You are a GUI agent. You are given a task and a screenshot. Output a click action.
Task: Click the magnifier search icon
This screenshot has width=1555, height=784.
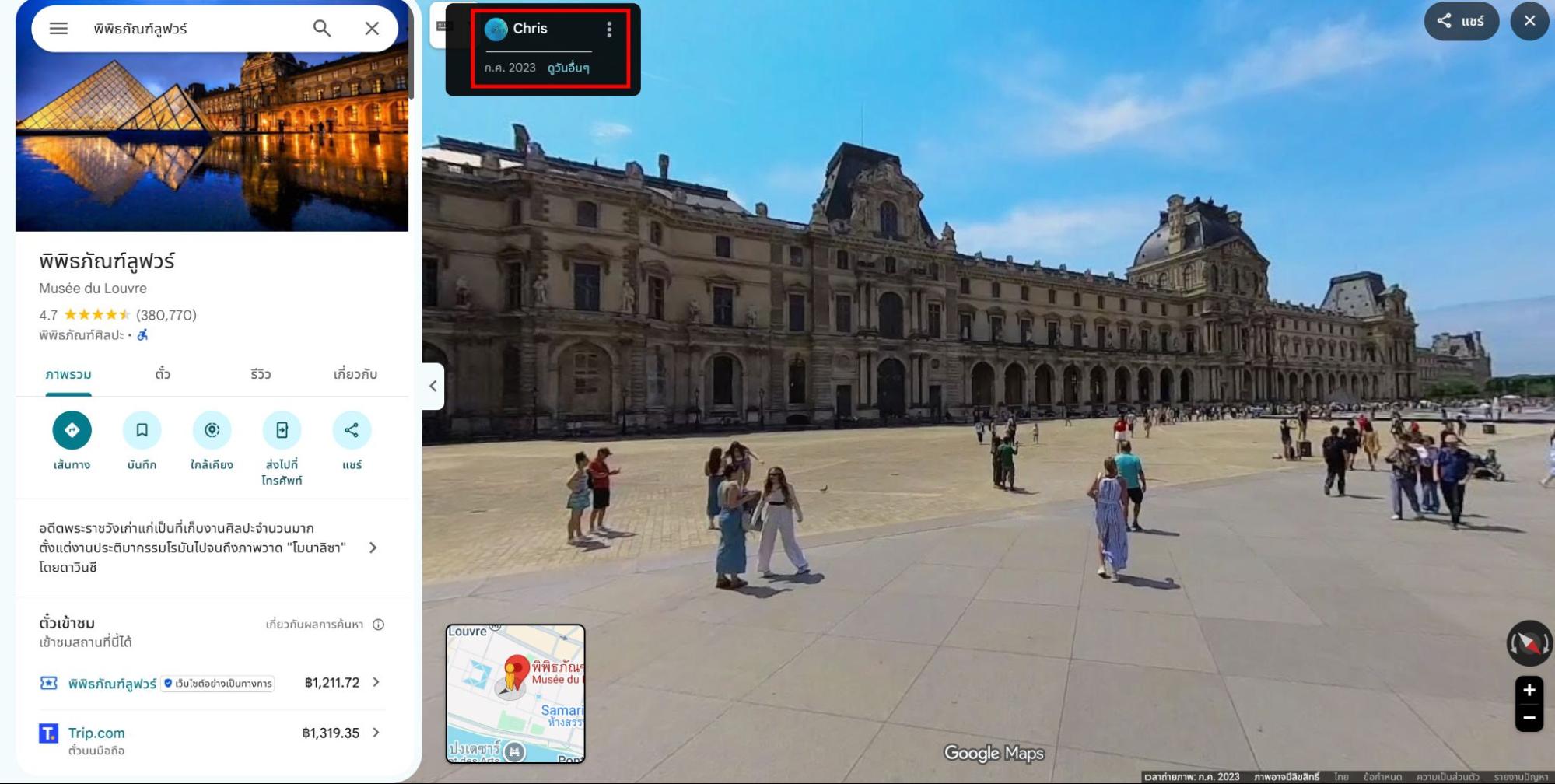click(322, 29)
